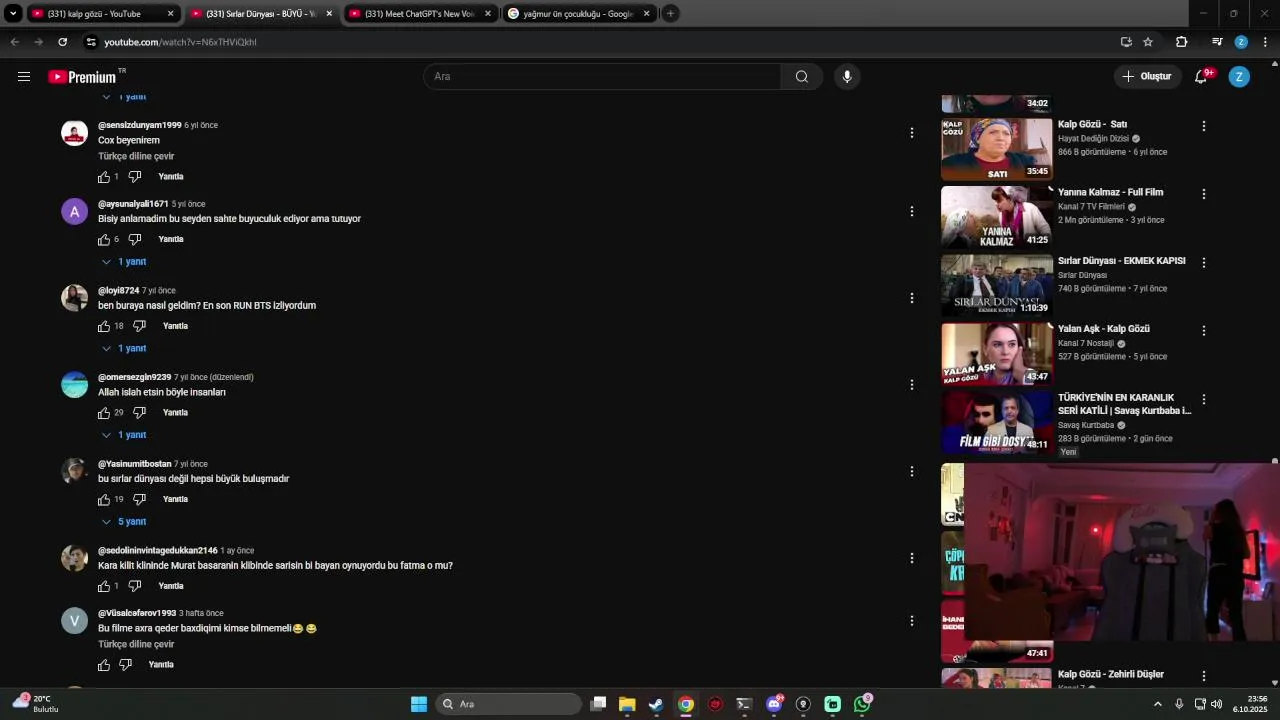Like the comment by @omersezgin9239
Viewport: 1280px width, 720px height.
point(104,413)
